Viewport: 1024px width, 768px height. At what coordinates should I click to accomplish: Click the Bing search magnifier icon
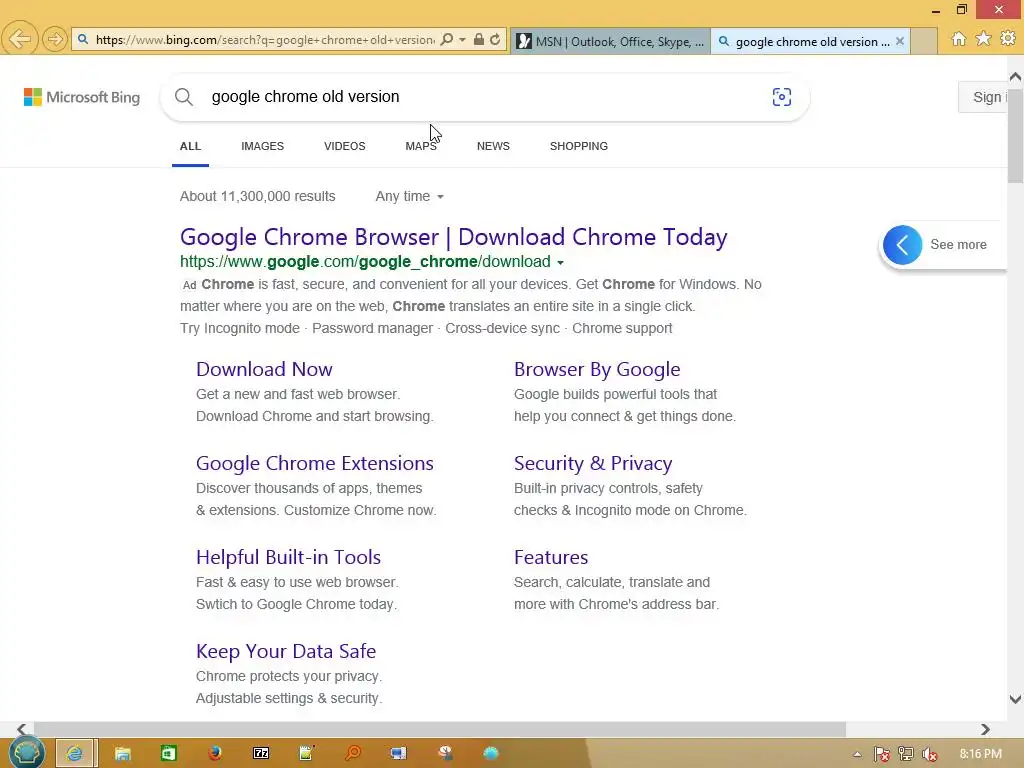(x=184, y=97)
